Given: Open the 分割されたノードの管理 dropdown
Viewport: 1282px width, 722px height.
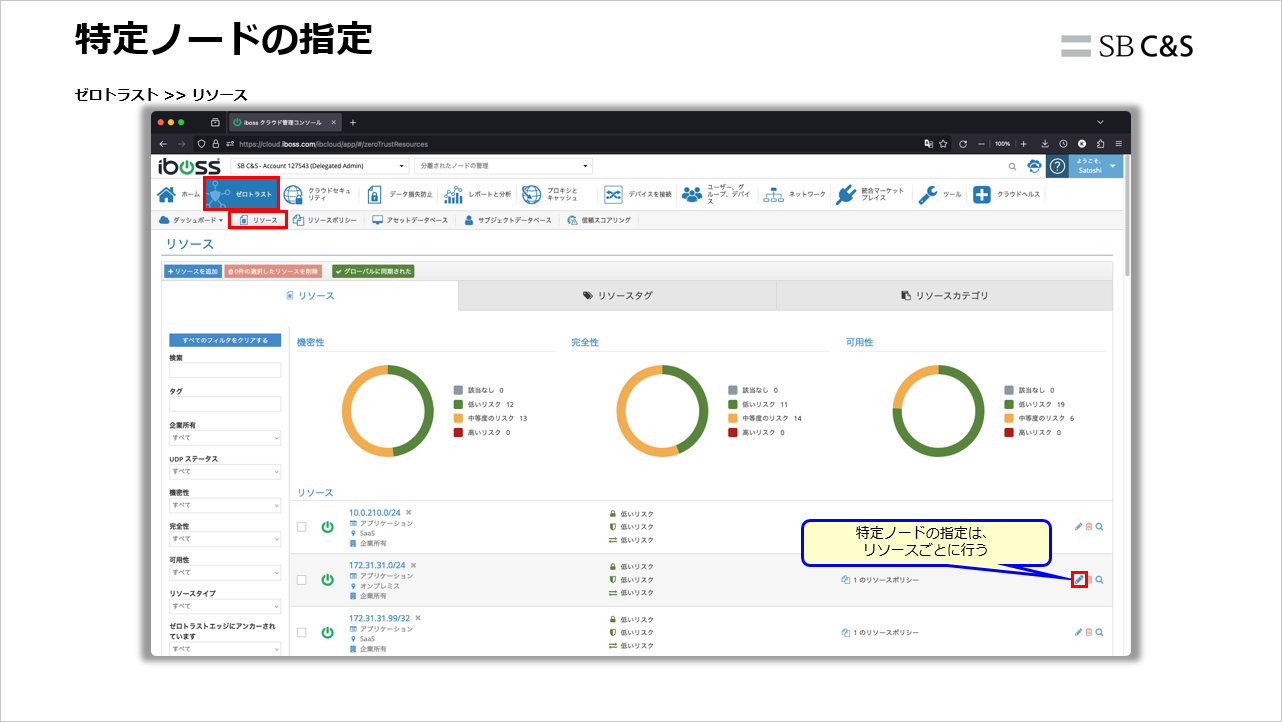Looking at the screenshot, I should (x=503, y=165).
